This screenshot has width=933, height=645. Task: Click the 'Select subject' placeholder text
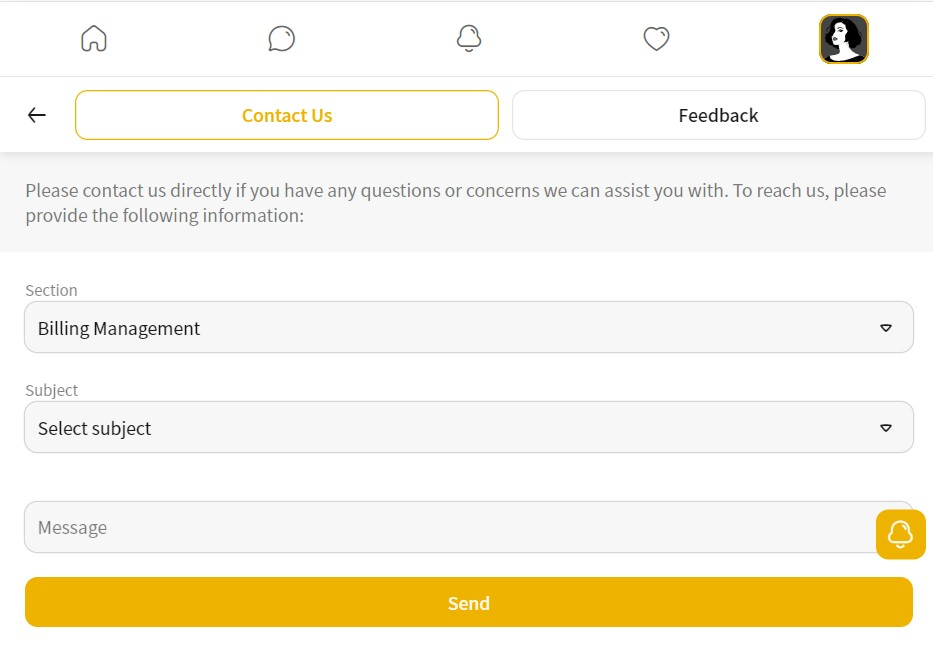[94, 428]
